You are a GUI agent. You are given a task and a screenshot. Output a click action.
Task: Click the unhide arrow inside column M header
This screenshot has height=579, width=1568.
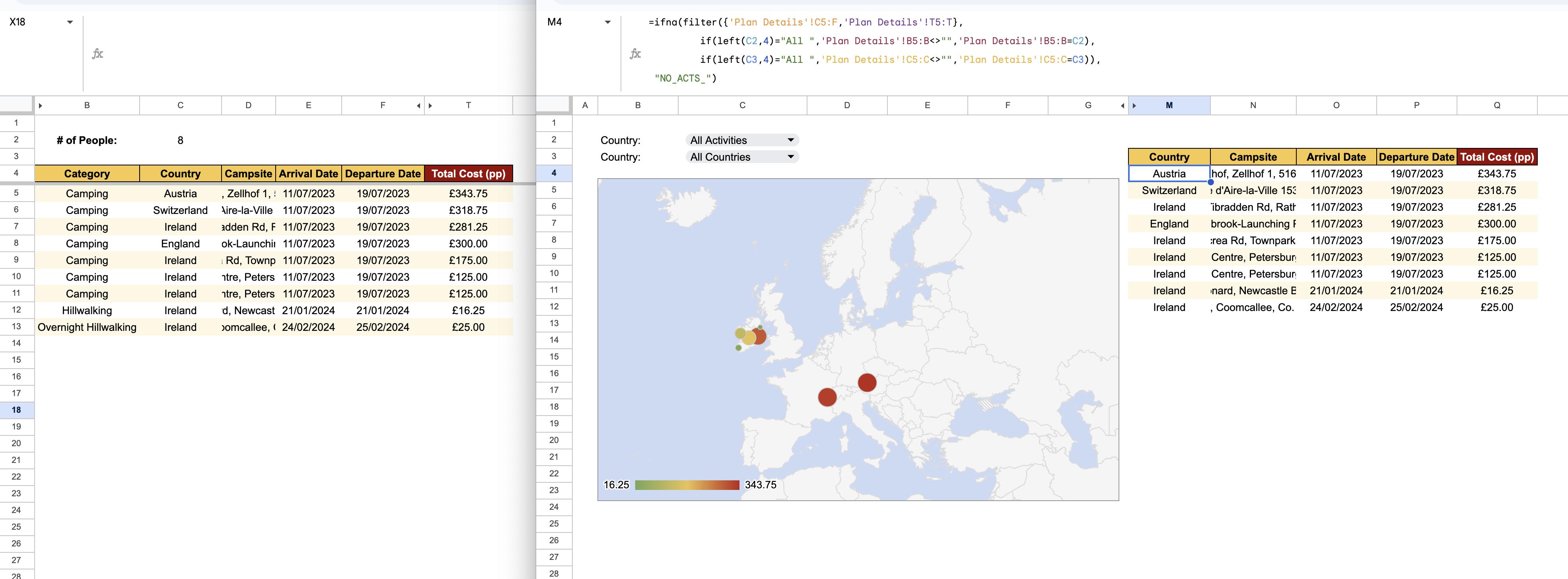pyautogui.click(x=1134, y=105)
